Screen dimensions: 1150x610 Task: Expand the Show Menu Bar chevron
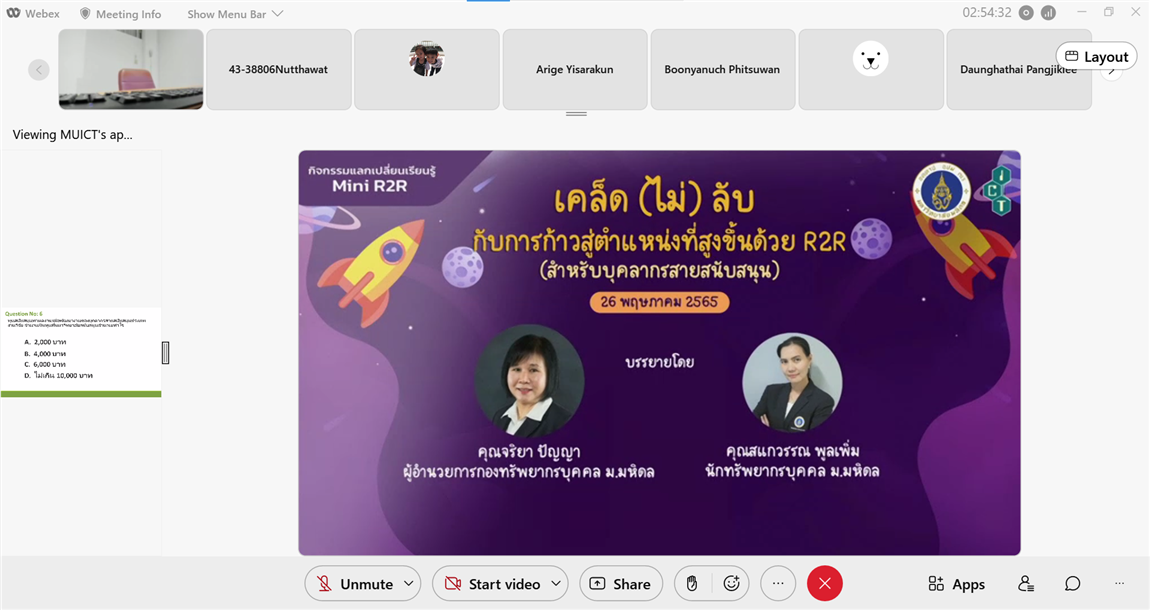(x=277, y=14)
